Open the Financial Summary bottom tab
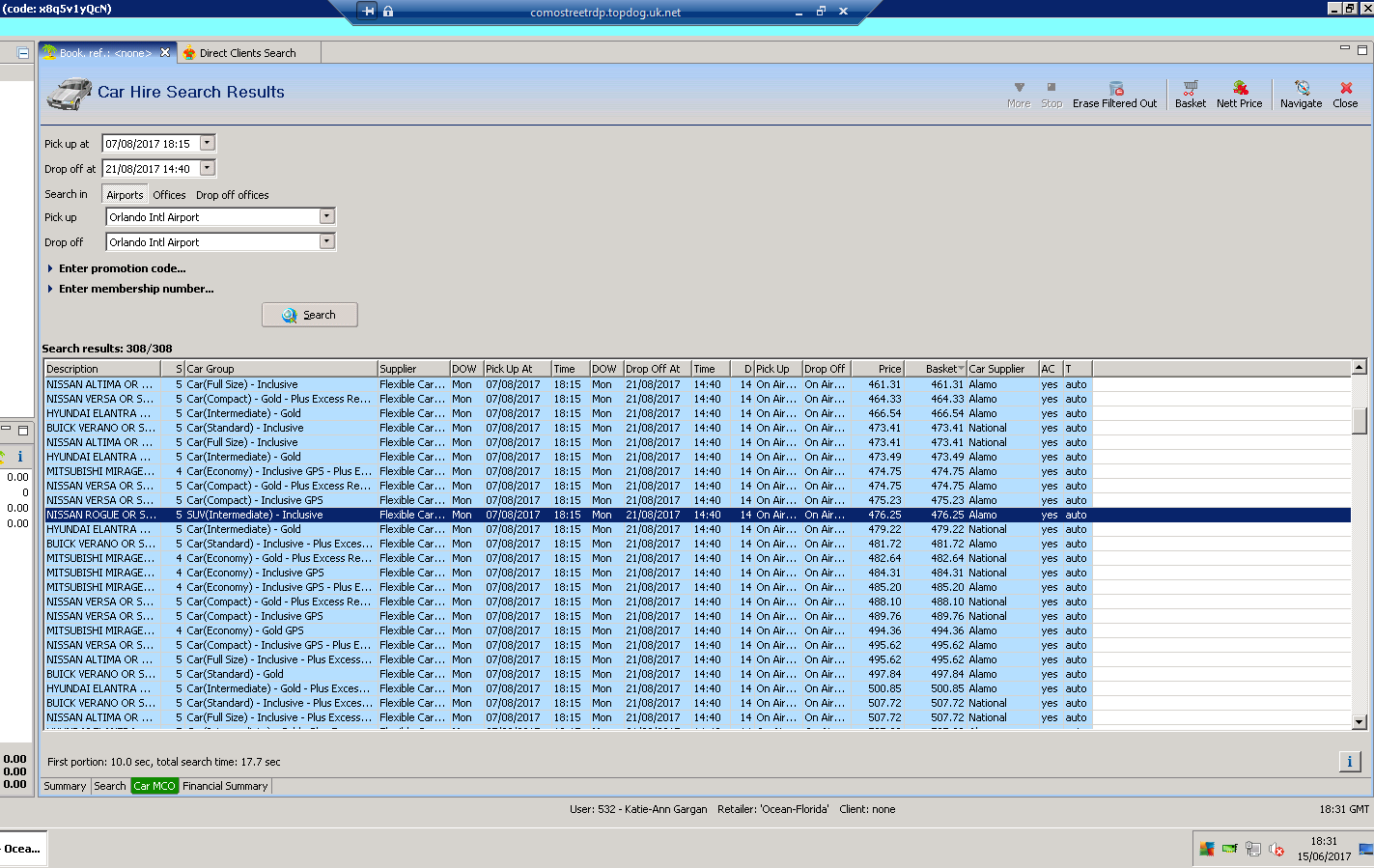 pos(225,786)
